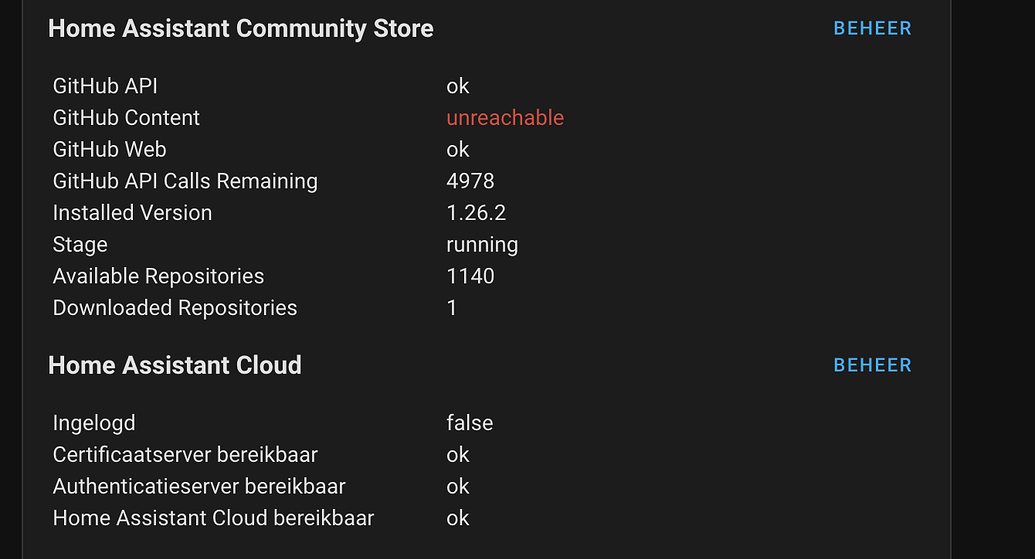Click the Available Repositories label
The image size is (1035, 559).
(x=158, y=276)
